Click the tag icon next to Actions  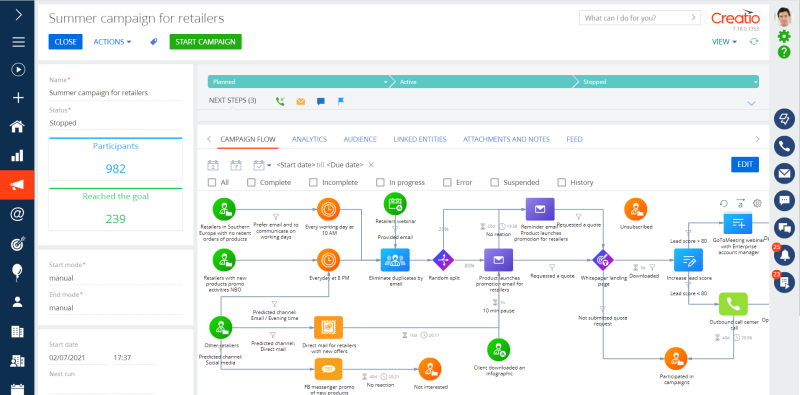[x=154, y=42]
